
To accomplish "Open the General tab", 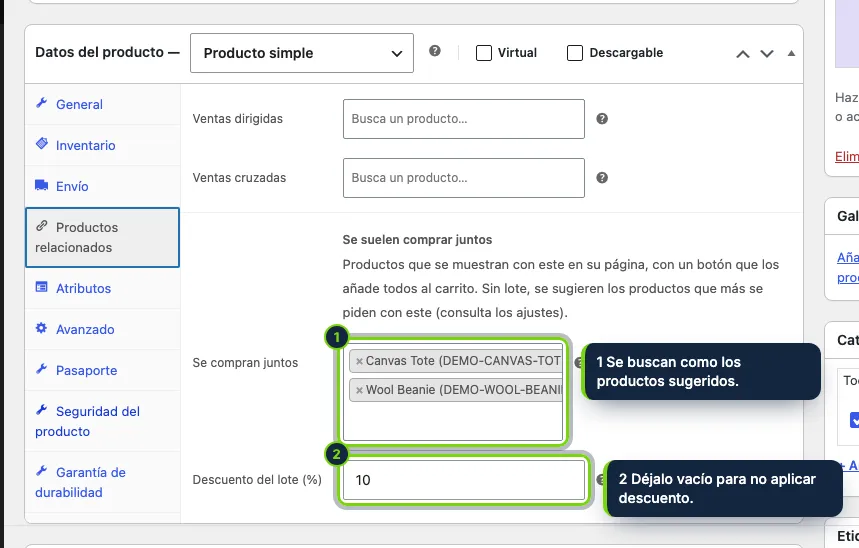I will [102, 104].
